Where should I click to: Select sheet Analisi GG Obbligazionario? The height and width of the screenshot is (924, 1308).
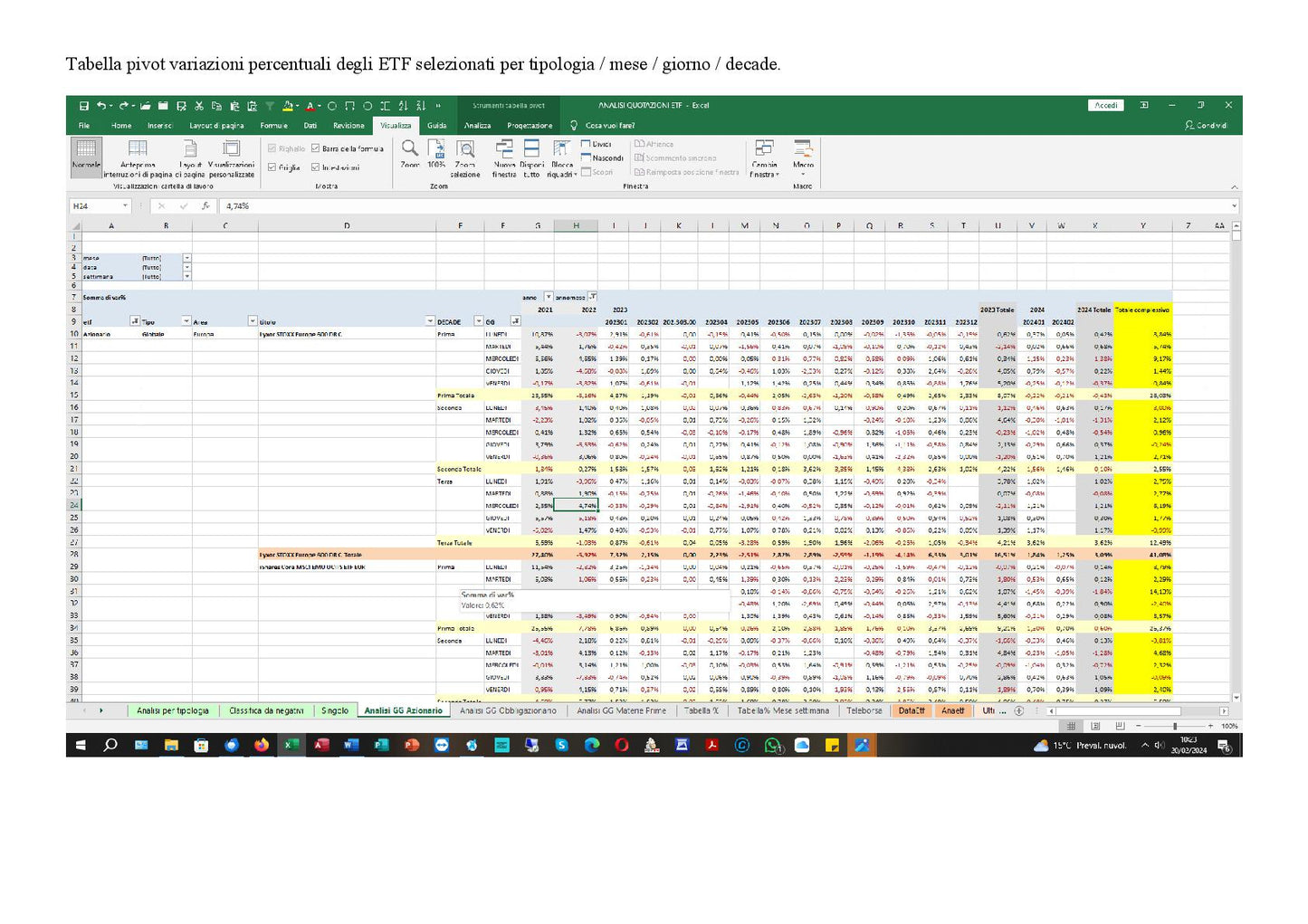pos(508,711)
